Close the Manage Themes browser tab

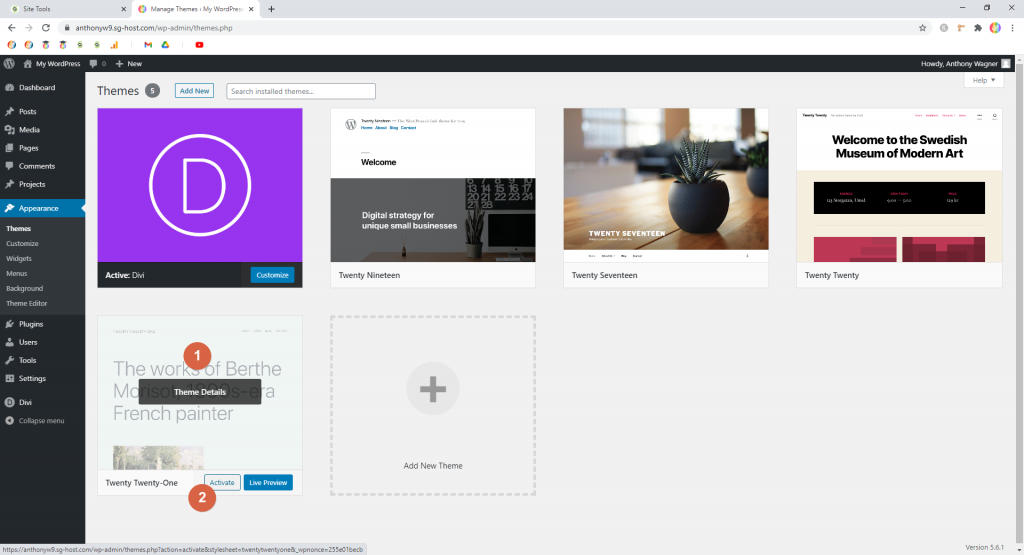(251, 9)
